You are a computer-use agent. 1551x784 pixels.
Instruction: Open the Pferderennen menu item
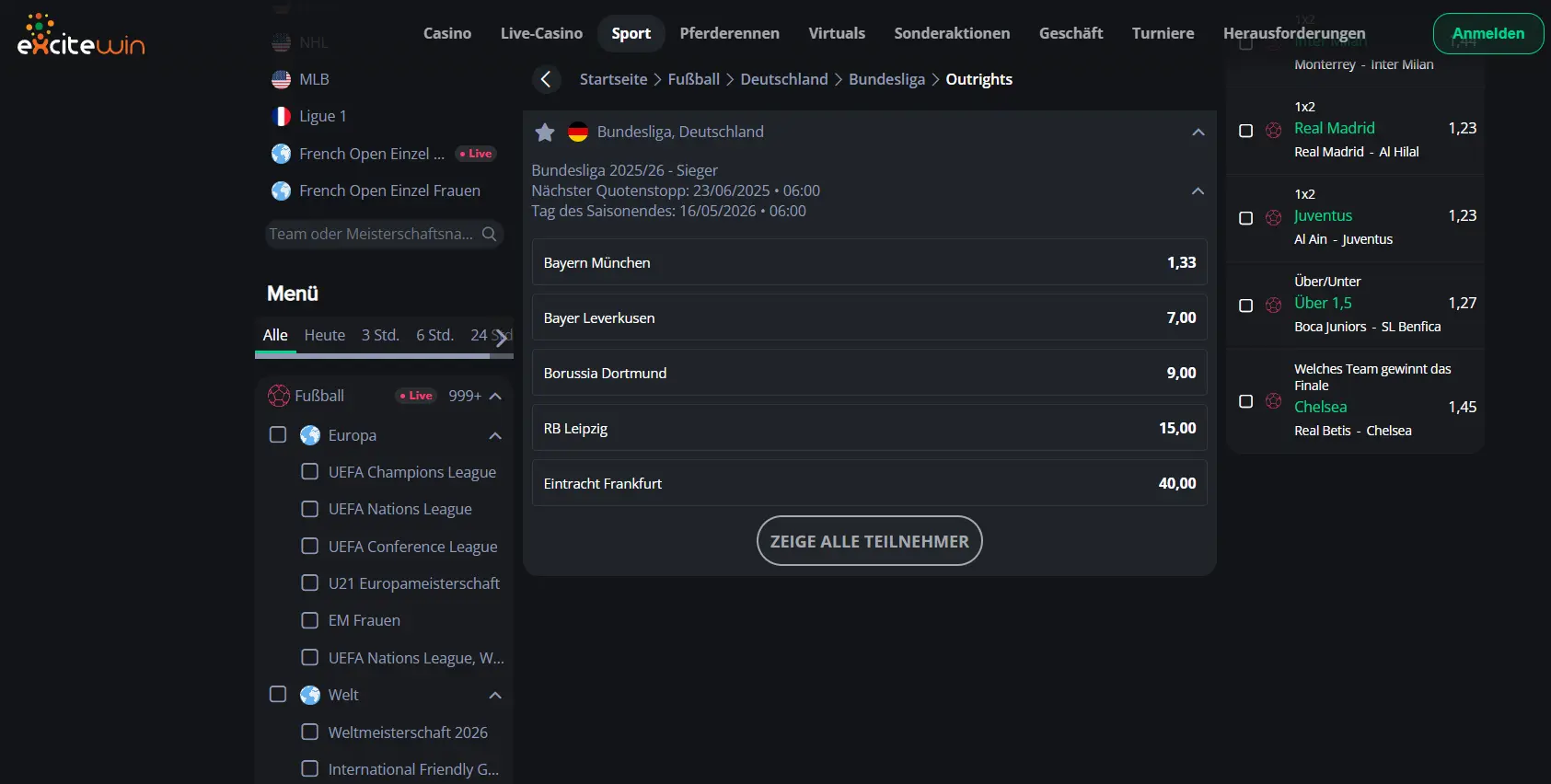point(730,33)
